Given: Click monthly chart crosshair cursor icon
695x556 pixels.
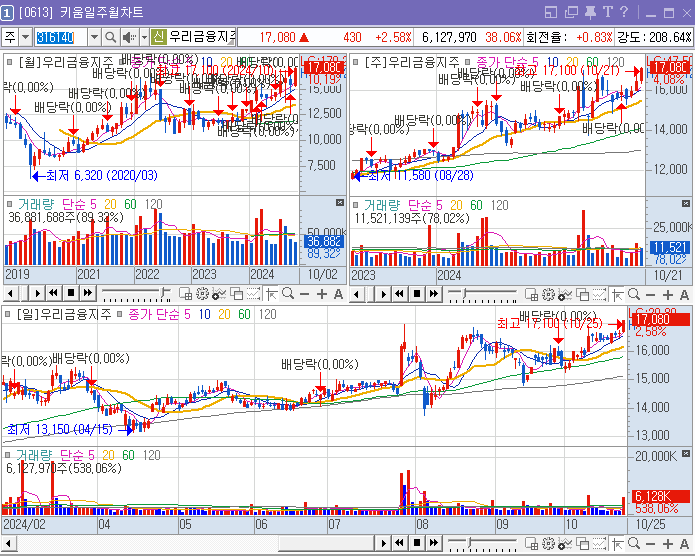Looking at the screenshot, I should tap(271, 294).
